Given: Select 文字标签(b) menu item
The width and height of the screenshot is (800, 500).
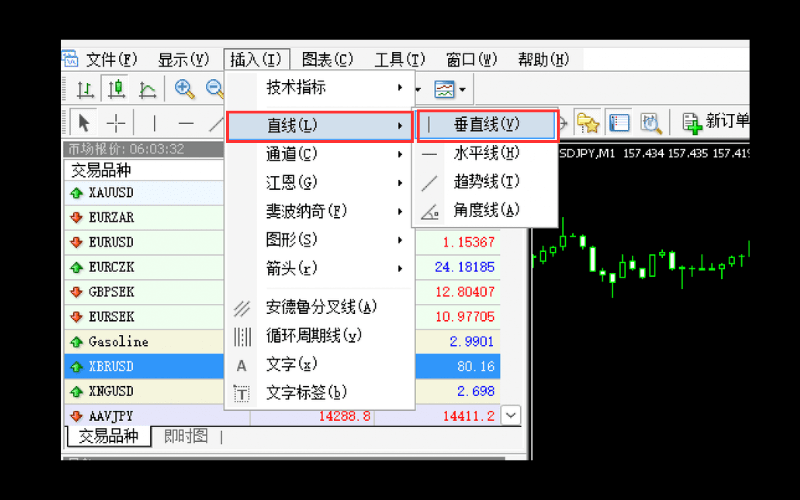Looking at the screenshot, I should click(319, 393).
